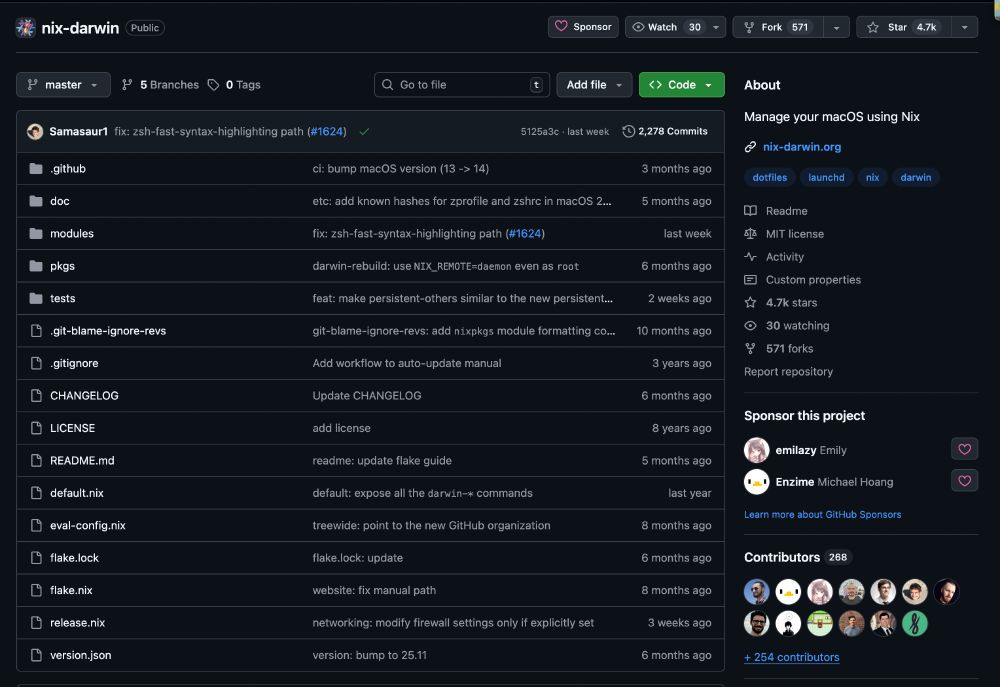Open emilazy sponsor profile avatar
The height and width of the screenshot is (687, 1000).
756,450
